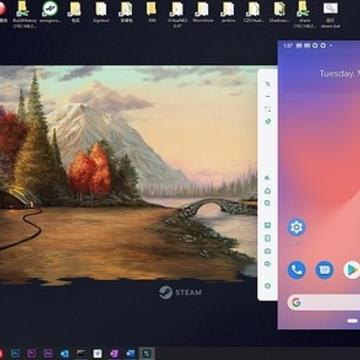
Task: Click the Google search field on home screen
Action: tap(324, 302)
